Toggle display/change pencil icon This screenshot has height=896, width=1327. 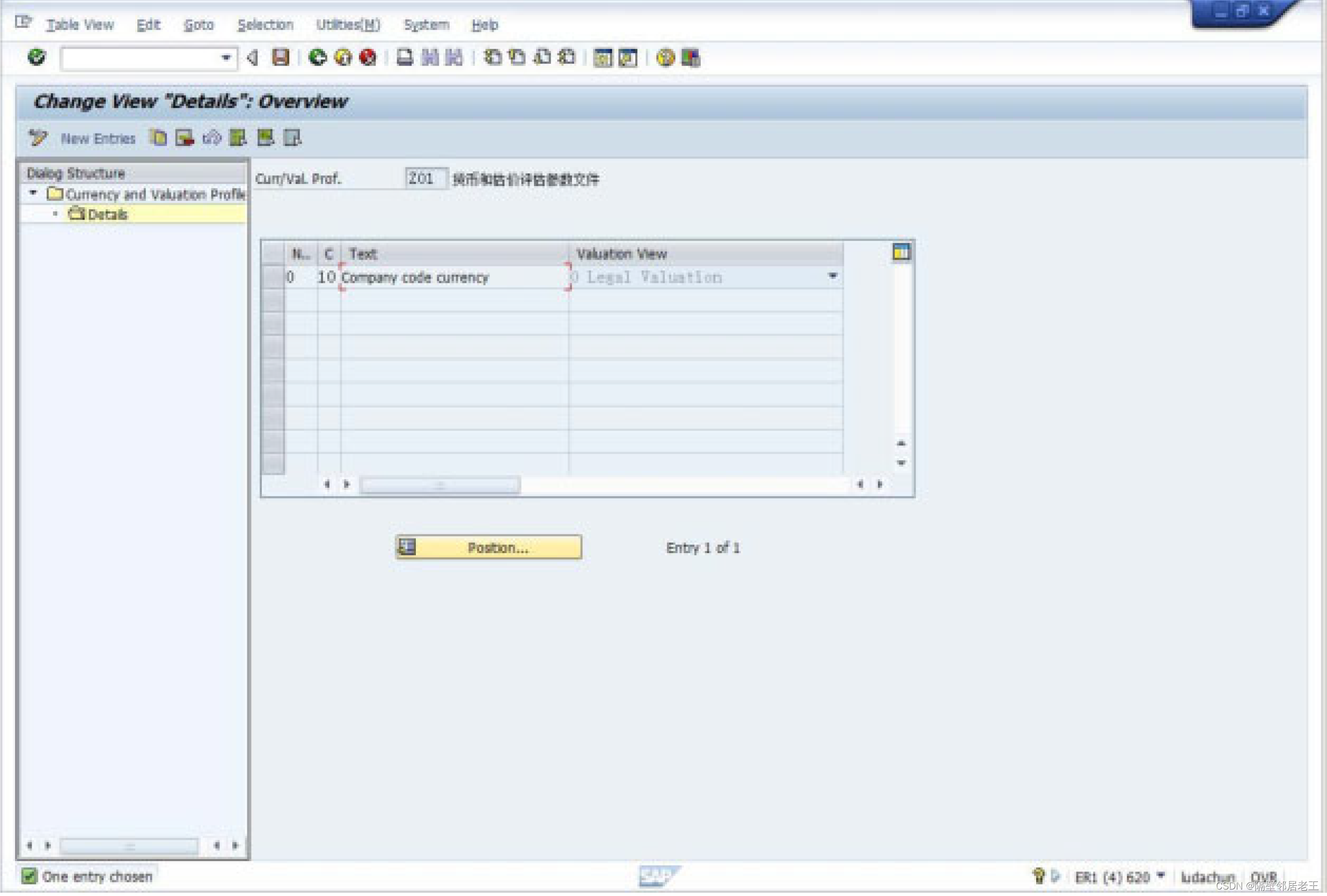pos(38,138)
